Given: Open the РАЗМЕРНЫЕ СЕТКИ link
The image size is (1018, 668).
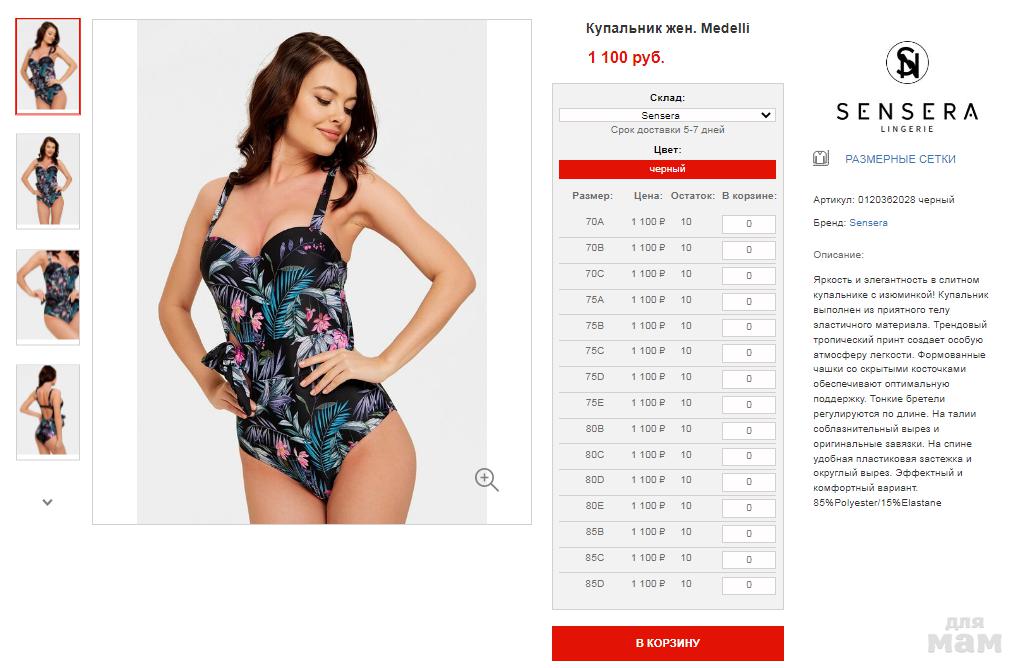Looking at the screenshot, I should click(x=900, y=159).
